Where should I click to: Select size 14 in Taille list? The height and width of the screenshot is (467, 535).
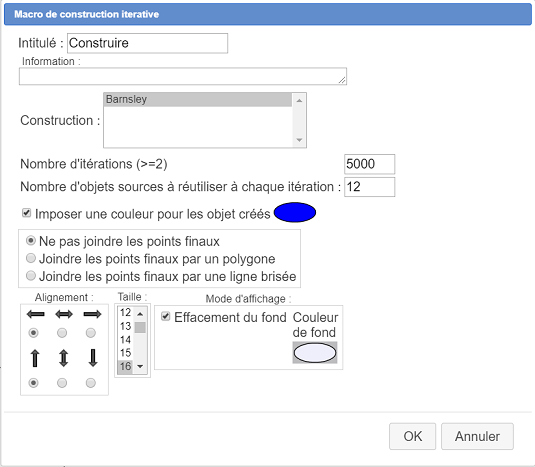pos(126,340)
